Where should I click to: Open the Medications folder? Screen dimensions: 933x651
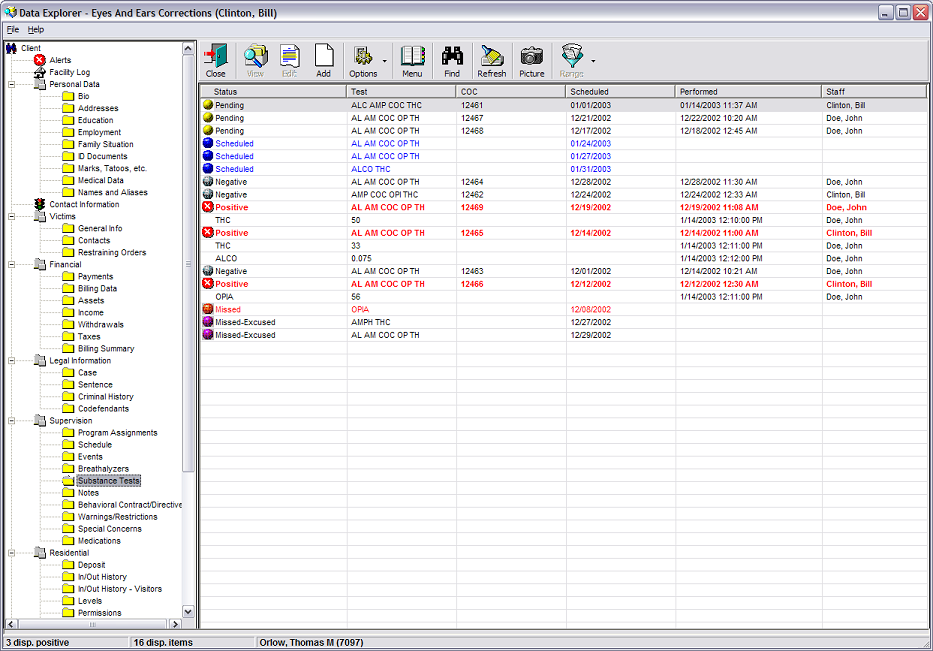coord(99,541)
